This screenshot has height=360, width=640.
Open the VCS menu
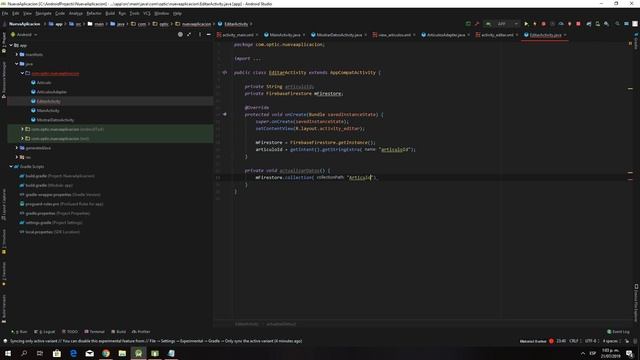coord(147,13)
